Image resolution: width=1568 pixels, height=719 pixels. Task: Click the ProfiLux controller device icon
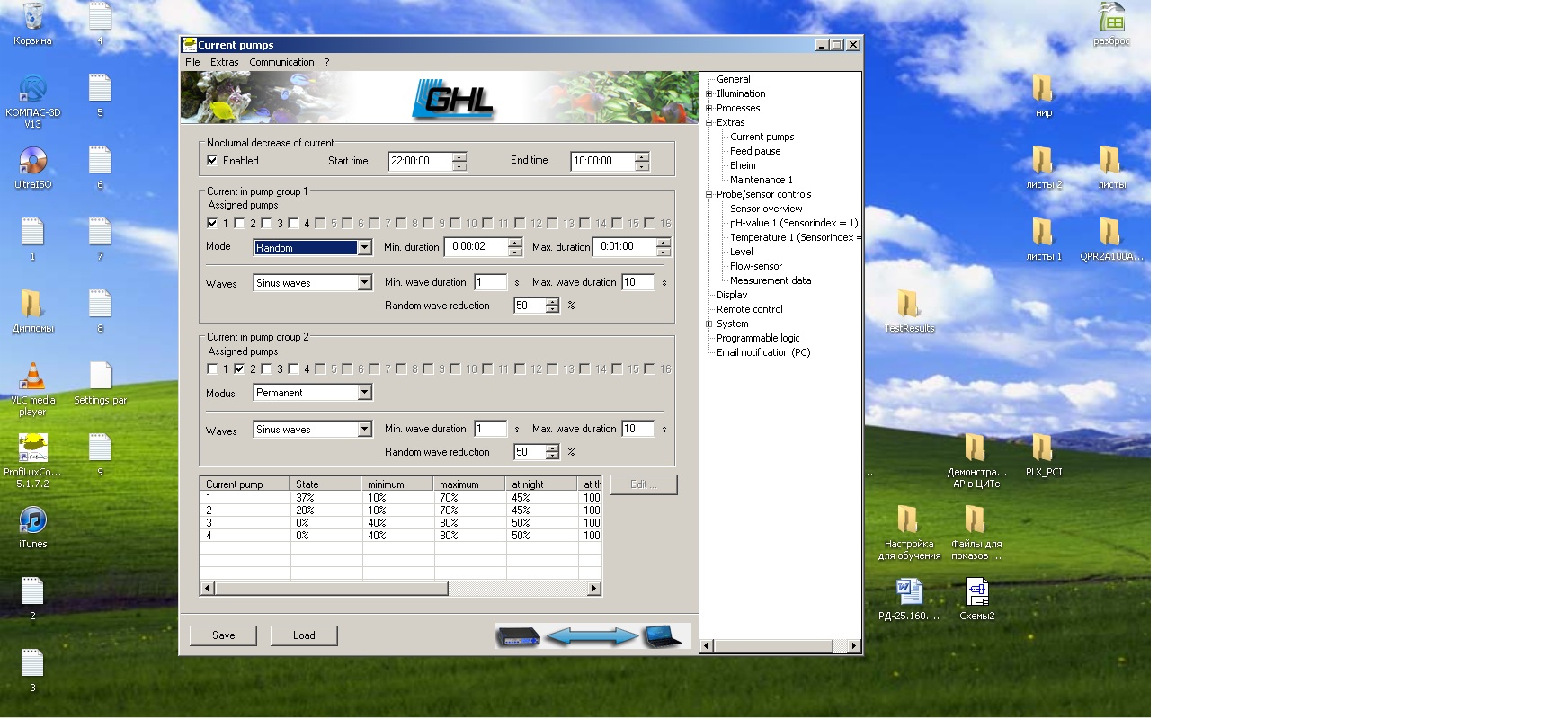pos(519,636)
